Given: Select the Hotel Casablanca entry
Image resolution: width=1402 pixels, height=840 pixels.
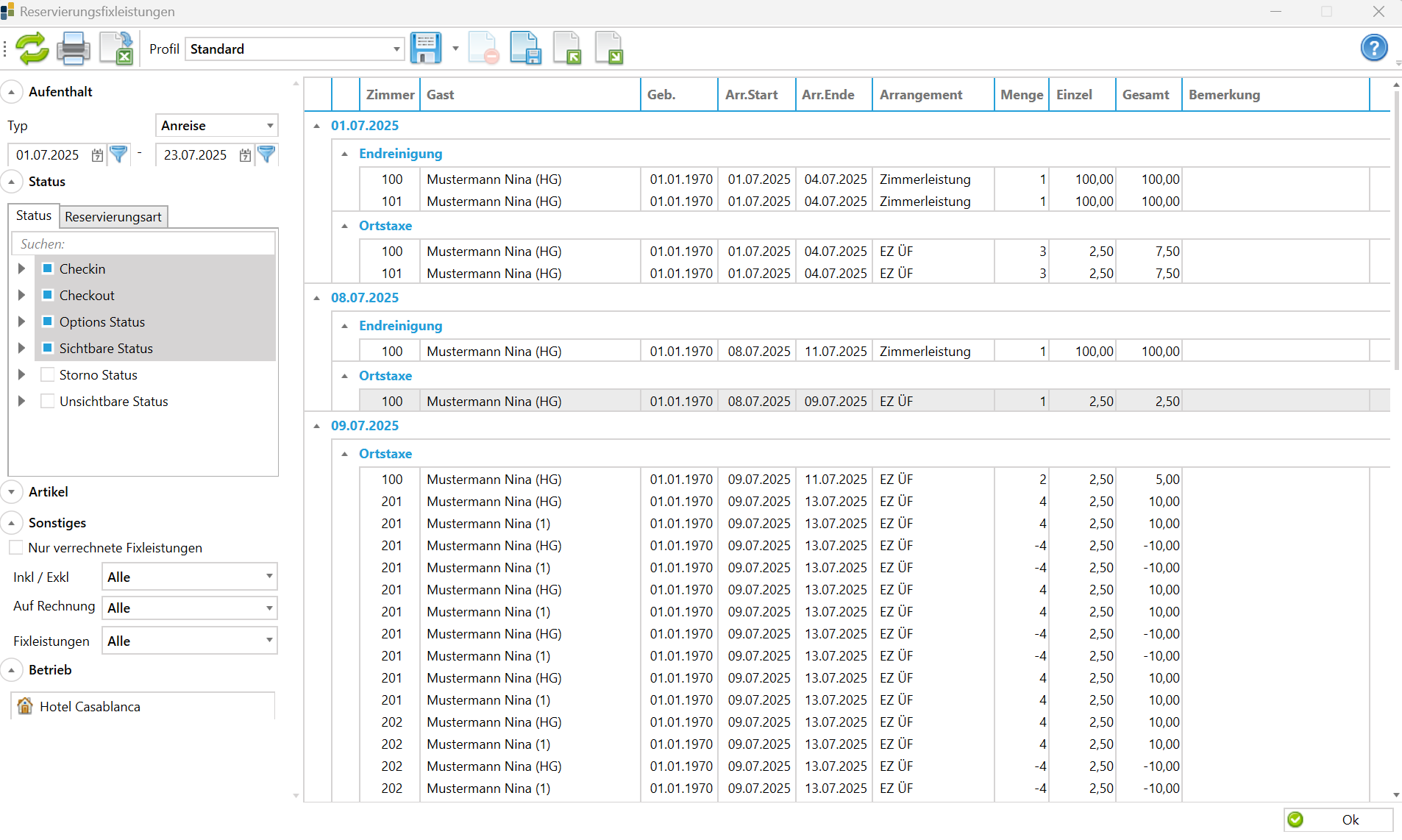Looking at the screenshot, I should (x=143, y=706).
